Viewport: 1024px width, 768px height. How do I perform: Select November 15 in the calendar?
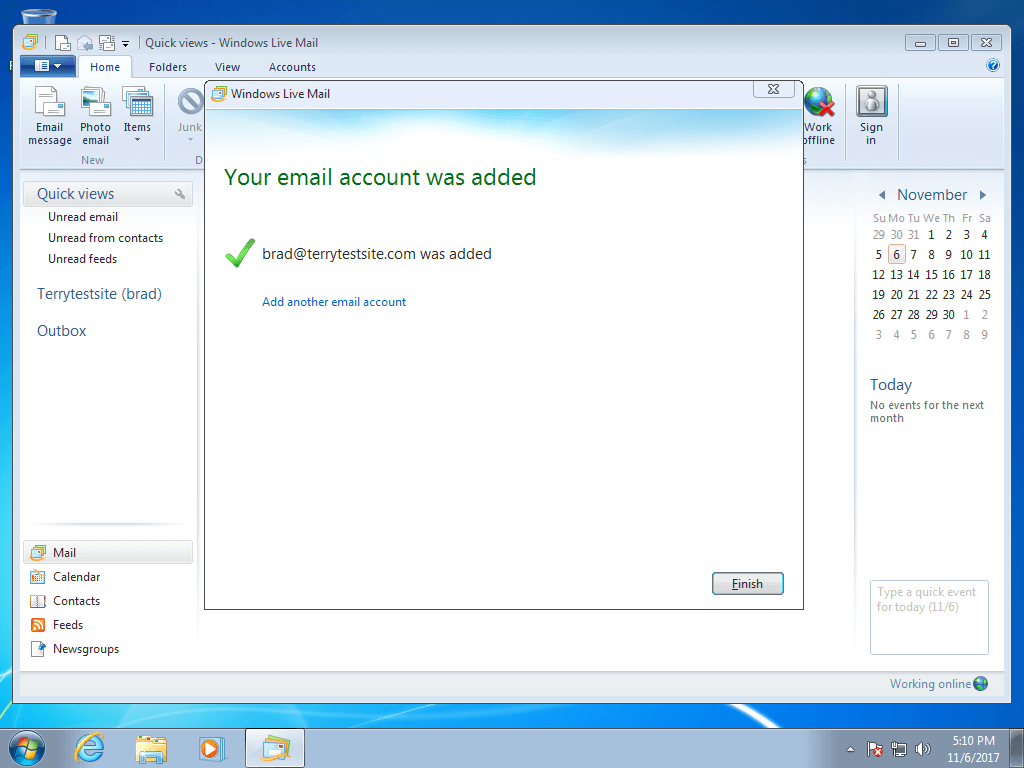click(x=931, y=275)
